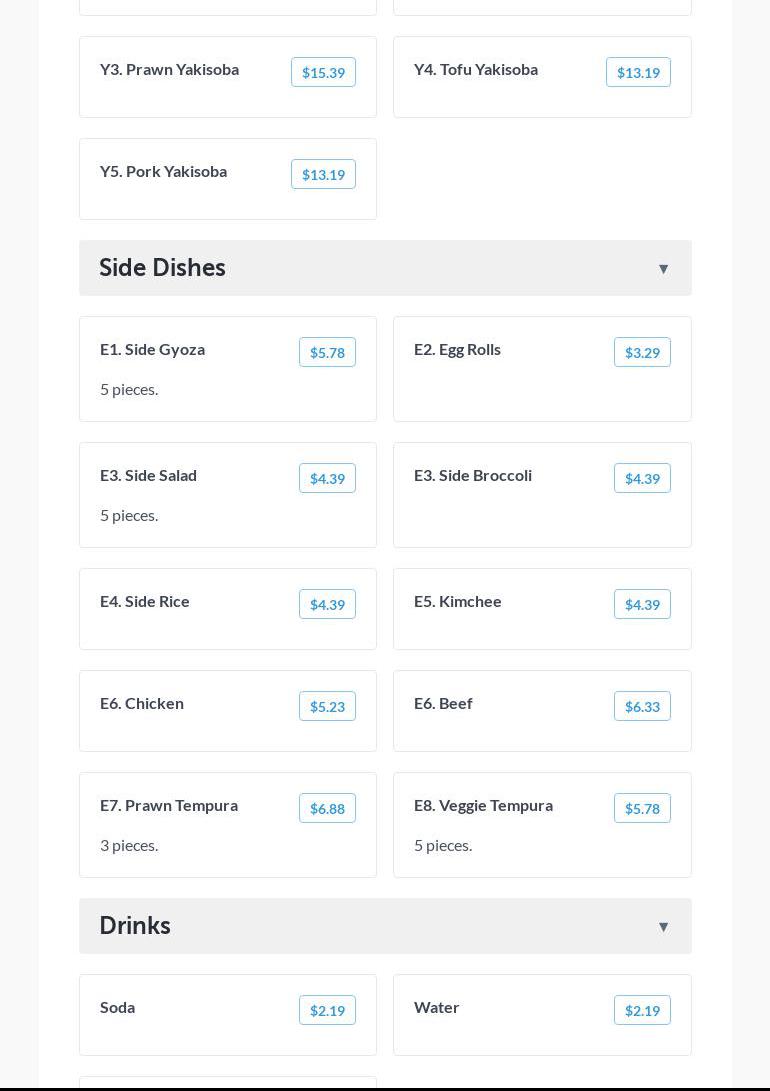Collapse the Drinks section arrow

(x=663, y=926)
